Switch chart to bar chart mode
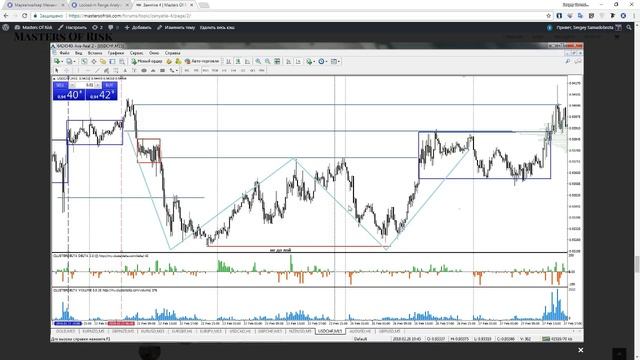This screenshot has height=360, width=640. (x=229, y=61)
